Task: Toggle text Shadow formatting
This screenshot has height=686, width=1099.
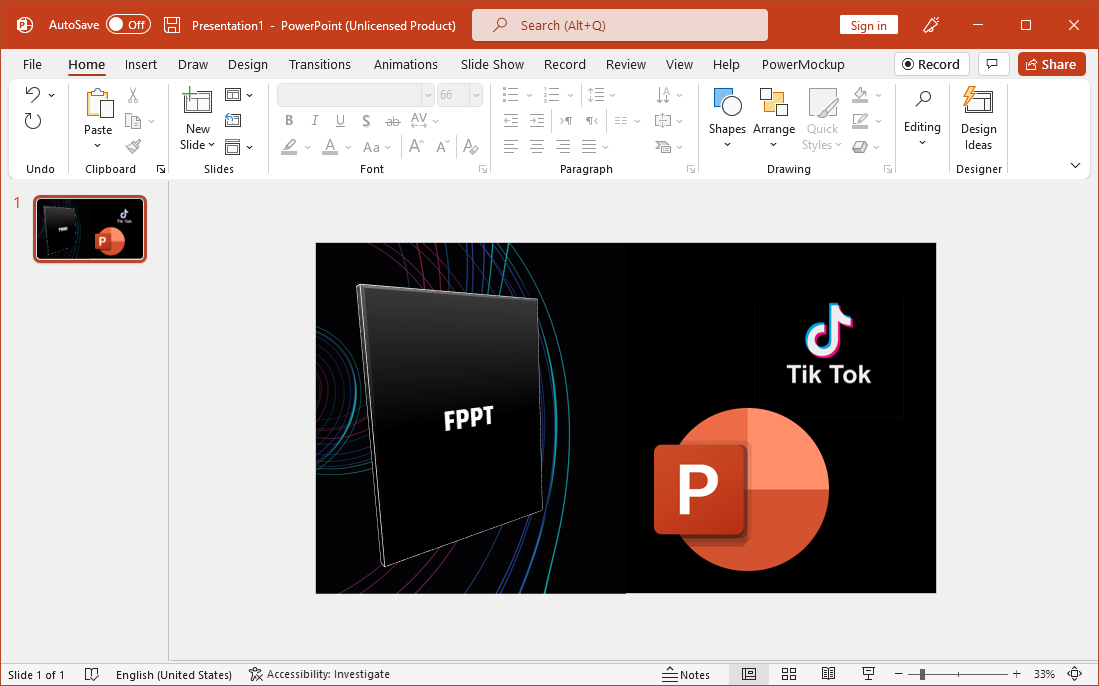Action: click(x=366, y=121)
